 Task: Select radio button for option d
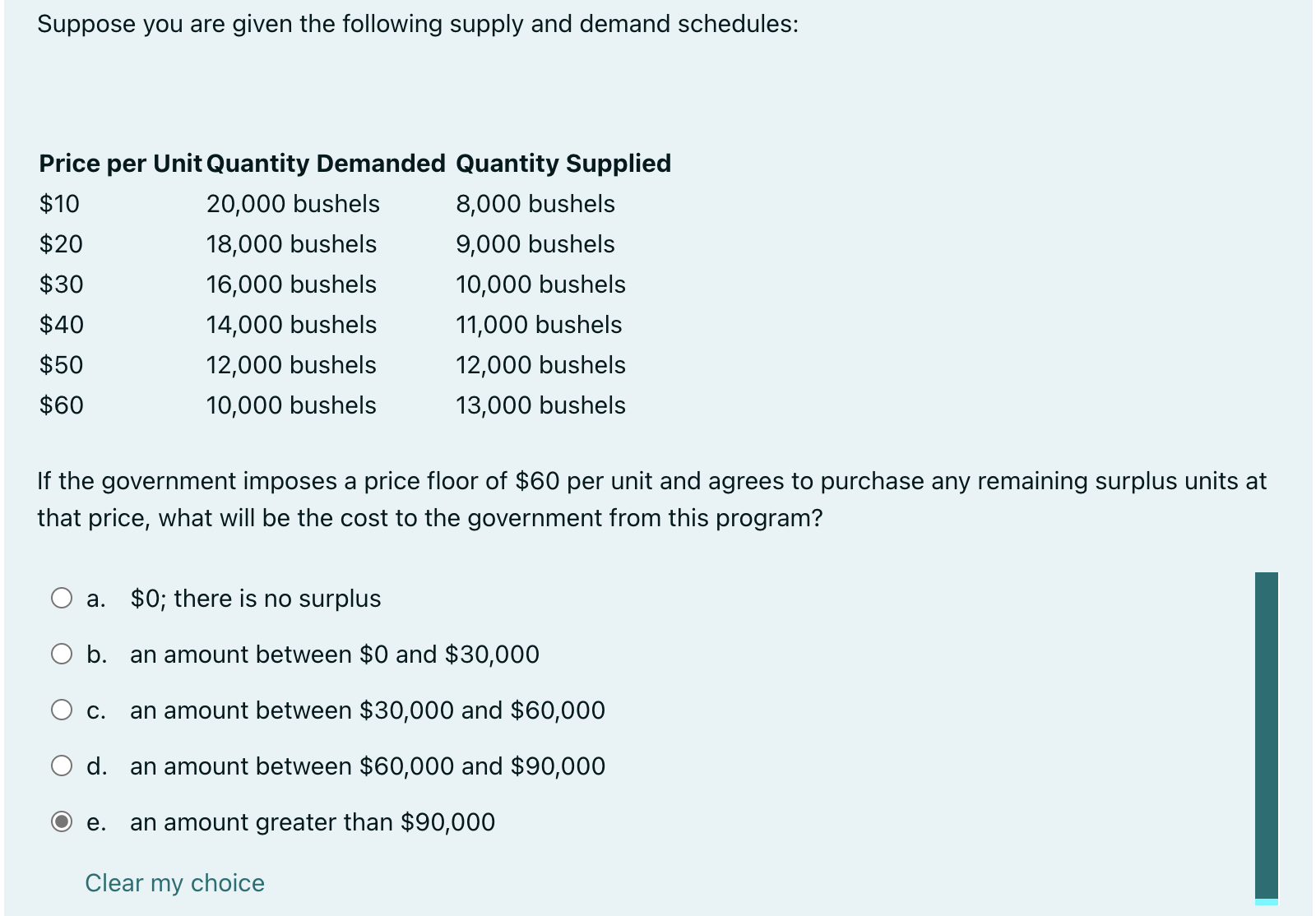(63, 766)
